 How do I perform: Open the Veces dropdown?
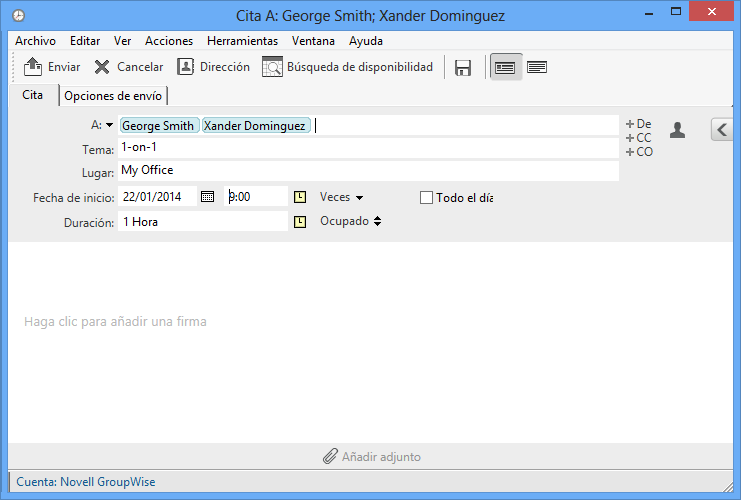click(341, 197)
